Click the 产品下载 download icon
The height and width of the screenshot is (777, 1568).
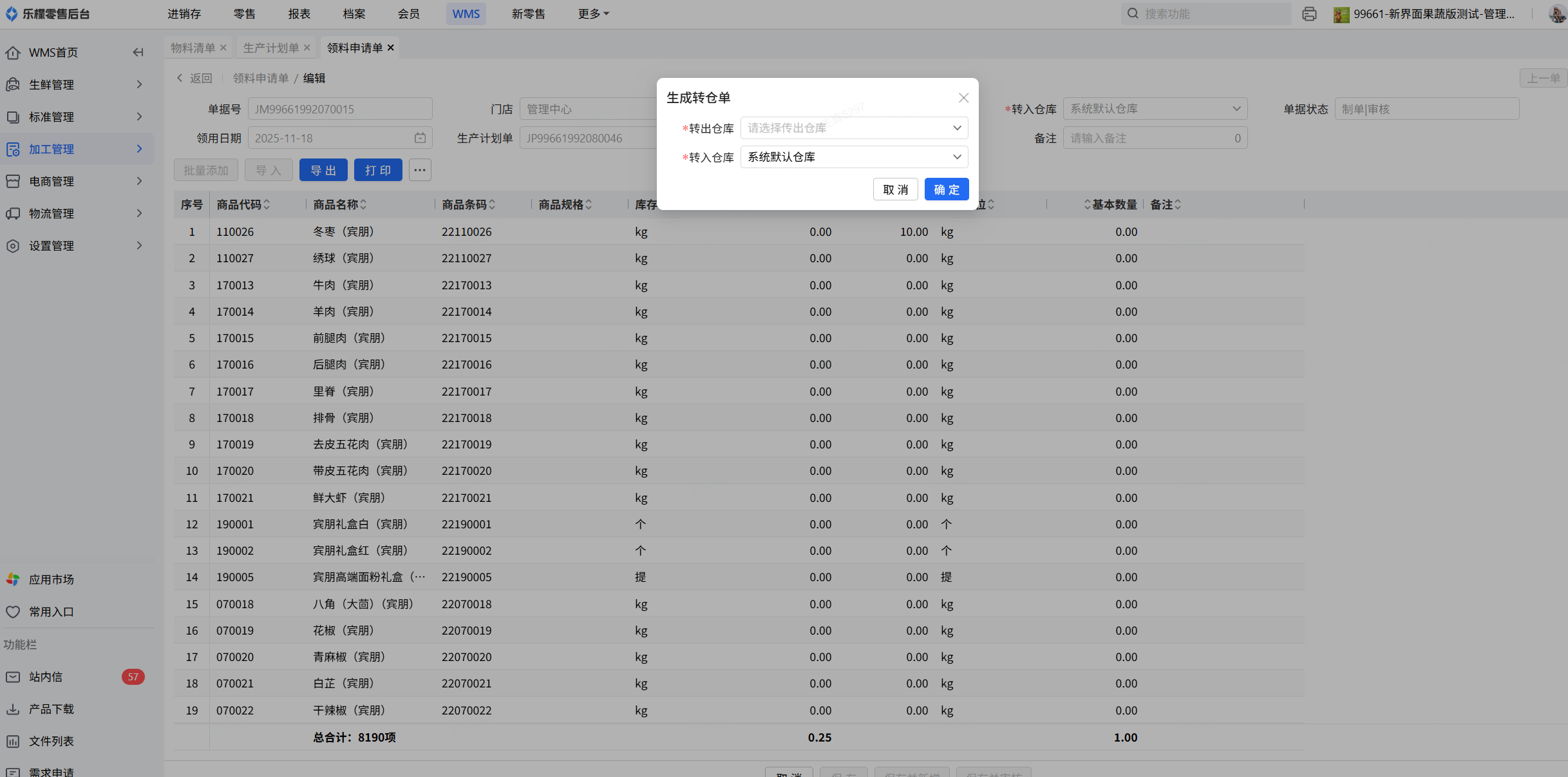13,709
